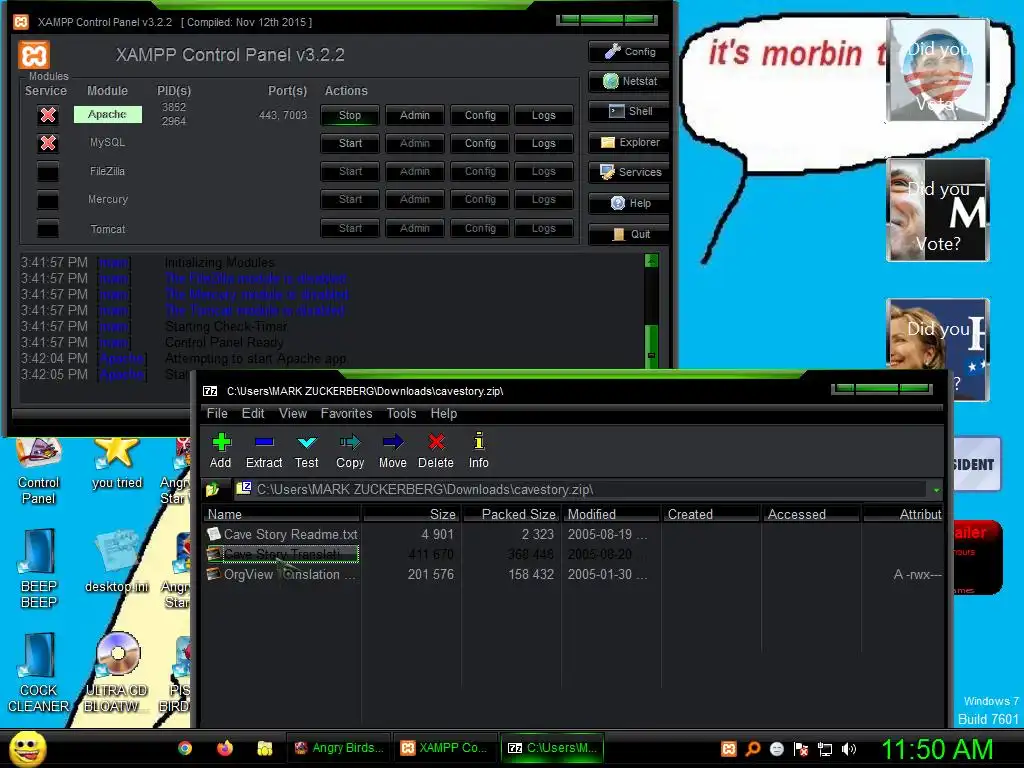Go up one folder level in 7-Zip
Screen dimensions: 1024x768
click(x=212, y=489)
